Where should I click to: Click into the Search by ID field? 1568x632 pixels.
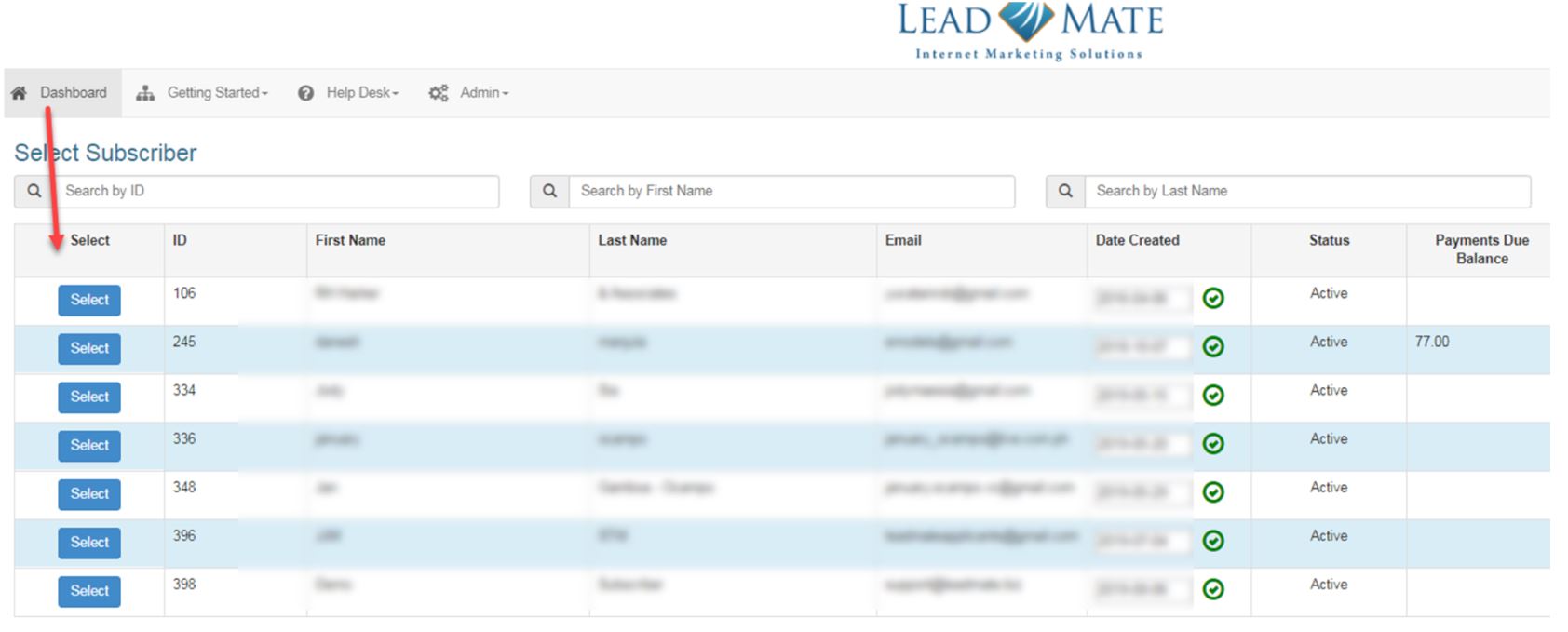pyautogui.click(x=276, y=191)
